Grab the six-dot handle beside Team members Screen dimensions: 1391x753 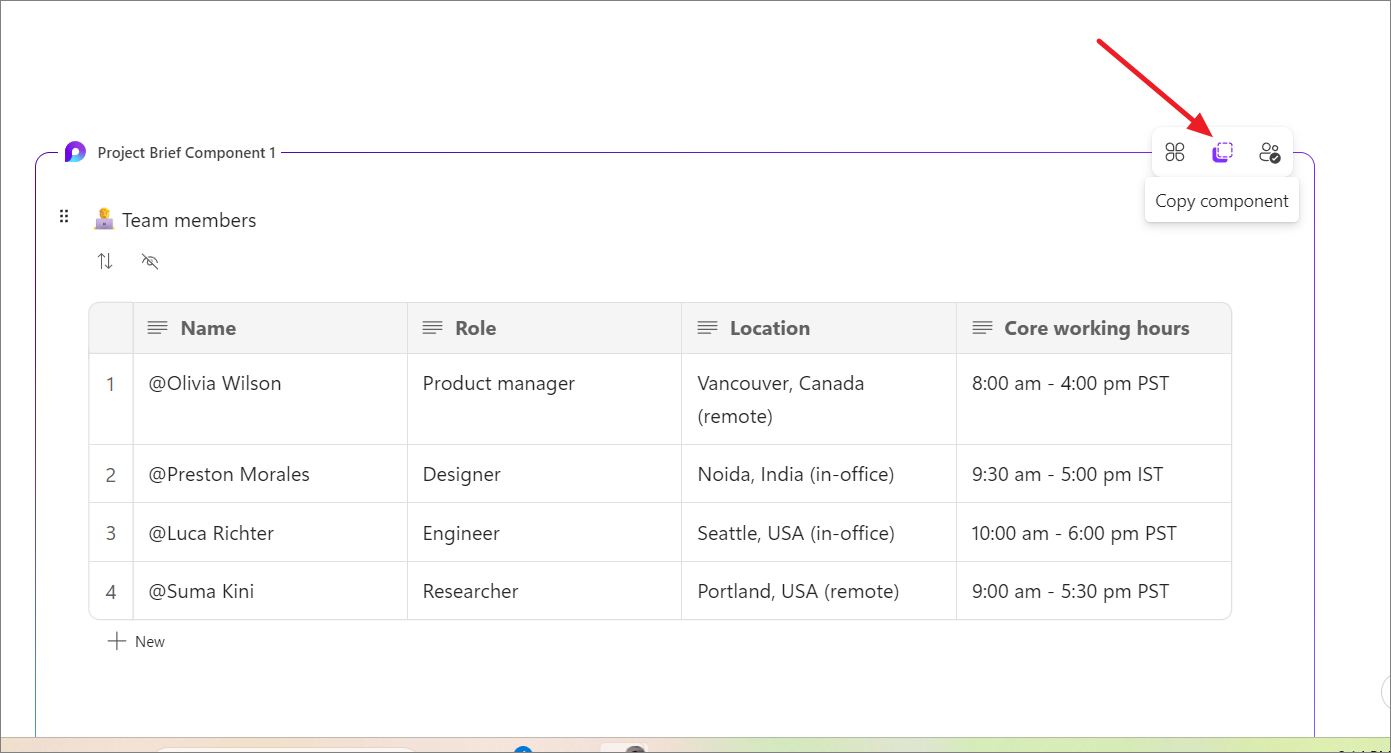tap(64, 216)
